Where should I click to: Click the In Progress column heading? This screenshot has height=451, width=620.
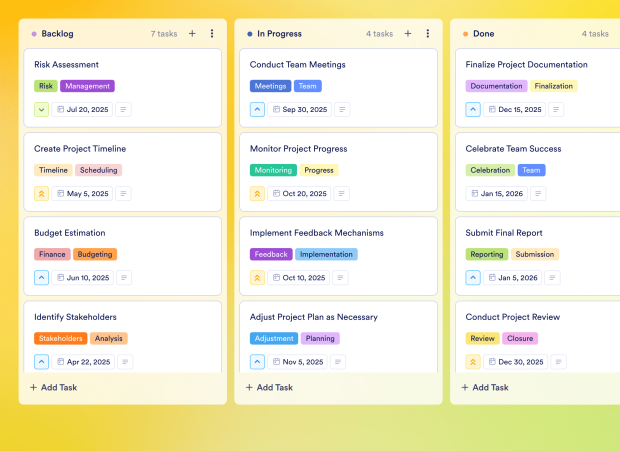(279, 34)
